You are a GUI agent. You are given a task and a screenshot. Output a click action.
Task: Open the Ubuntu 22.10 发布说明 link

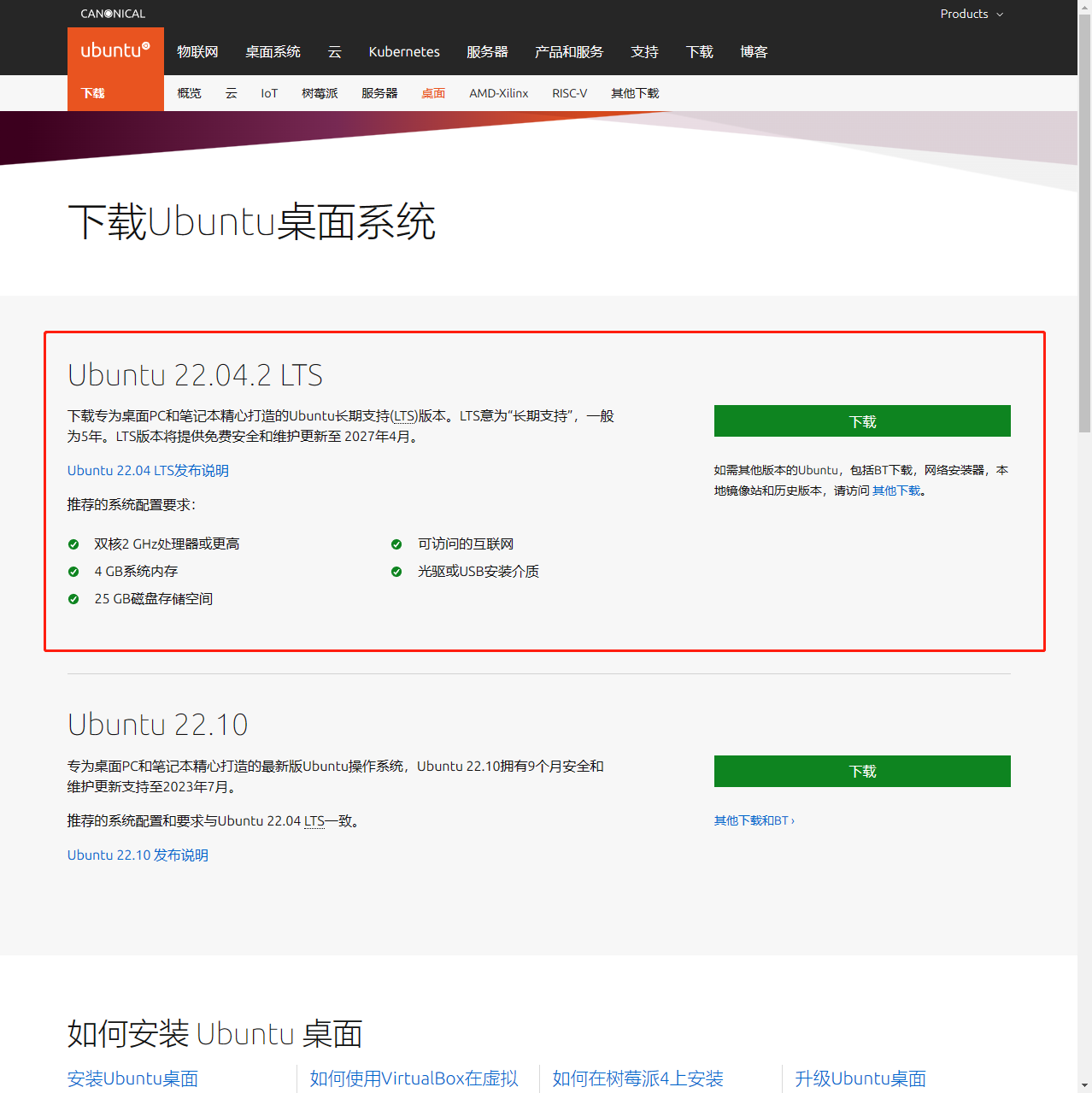click(138, 855)
